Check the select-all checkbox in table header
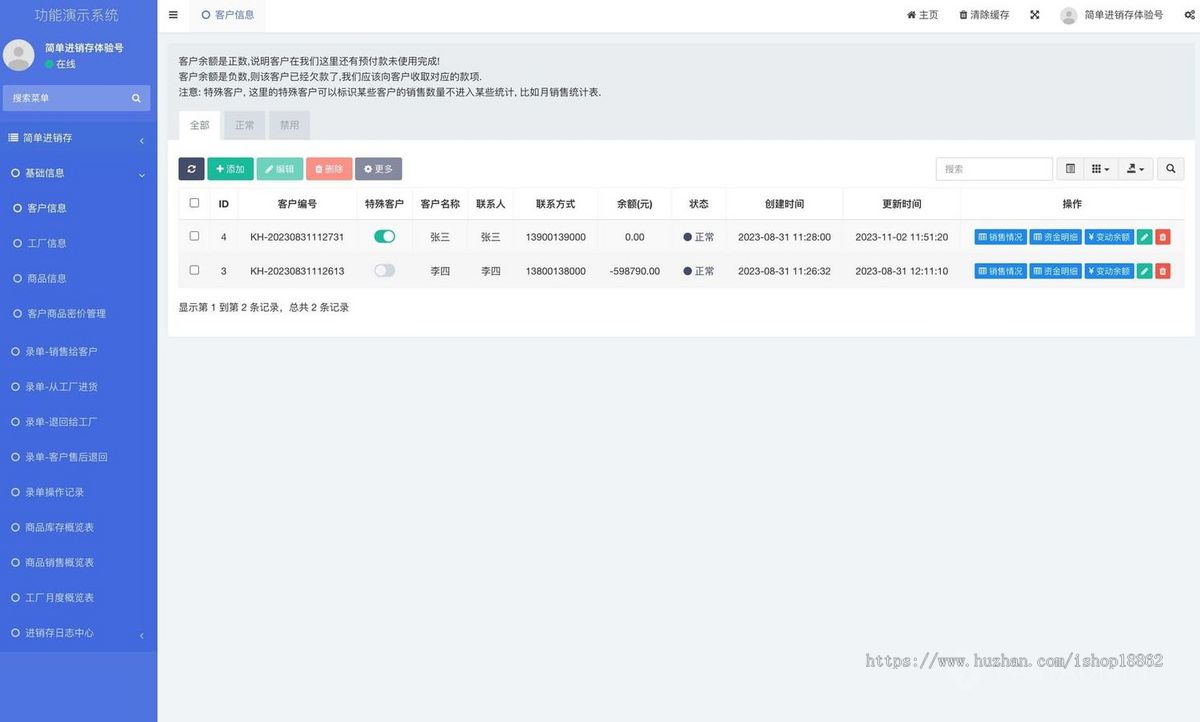Image resolution: width=1200 pixels, height=722 pixels. tap(194, 203)
